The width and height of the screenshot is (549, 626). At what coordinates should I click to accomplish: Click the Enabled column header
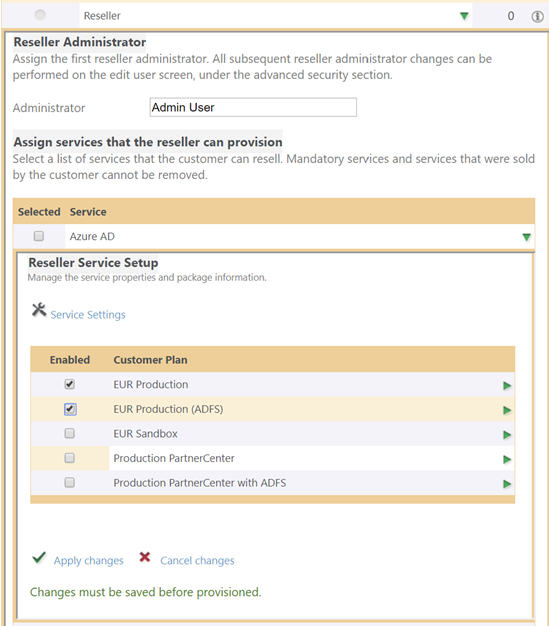[70, 360]
